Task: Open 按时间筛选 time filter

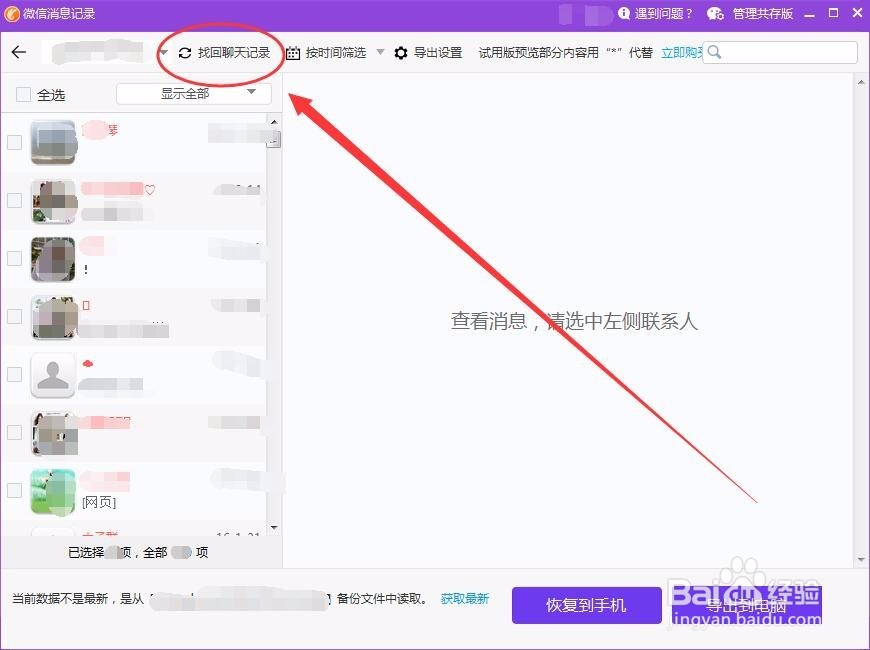Action: tap(336, 53)
